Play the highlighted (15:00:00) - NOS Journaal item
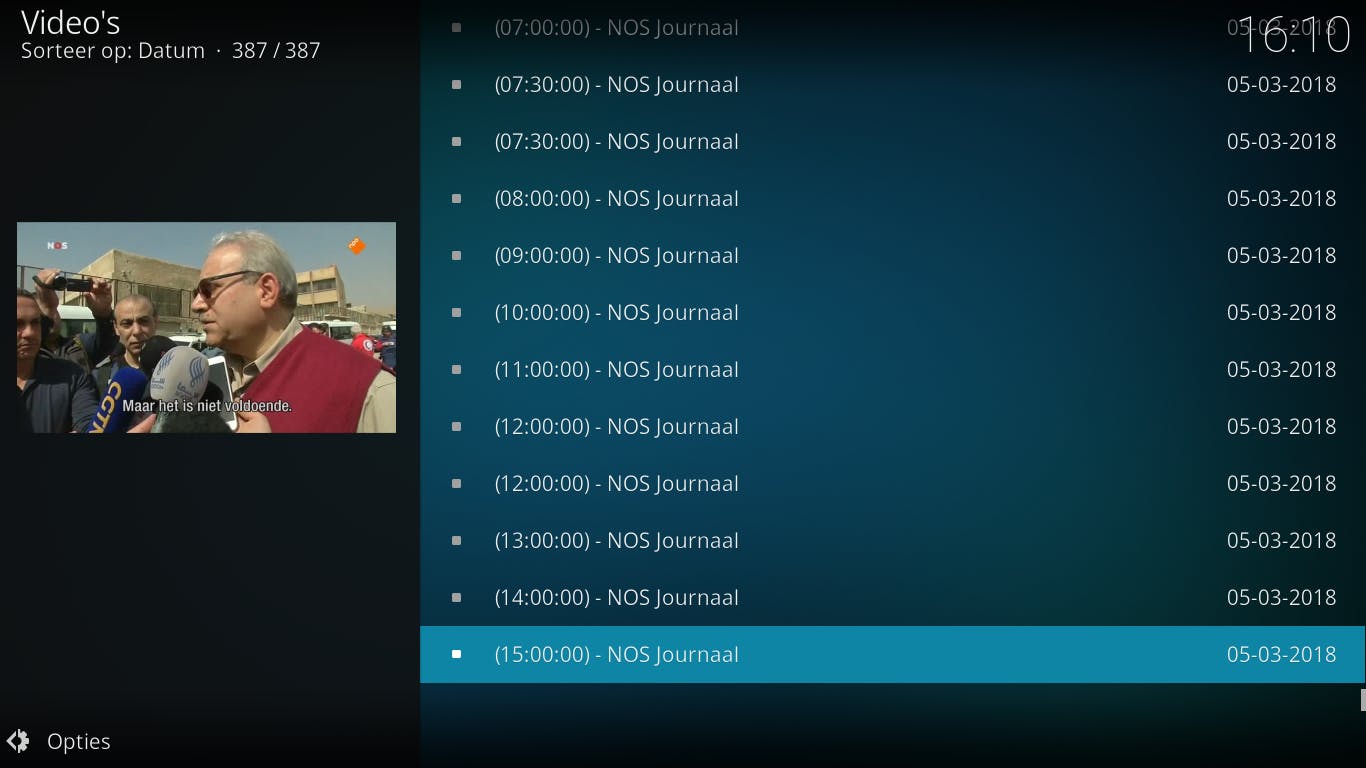This screenshot has width=1366, height=768. (x=892, y=654)
